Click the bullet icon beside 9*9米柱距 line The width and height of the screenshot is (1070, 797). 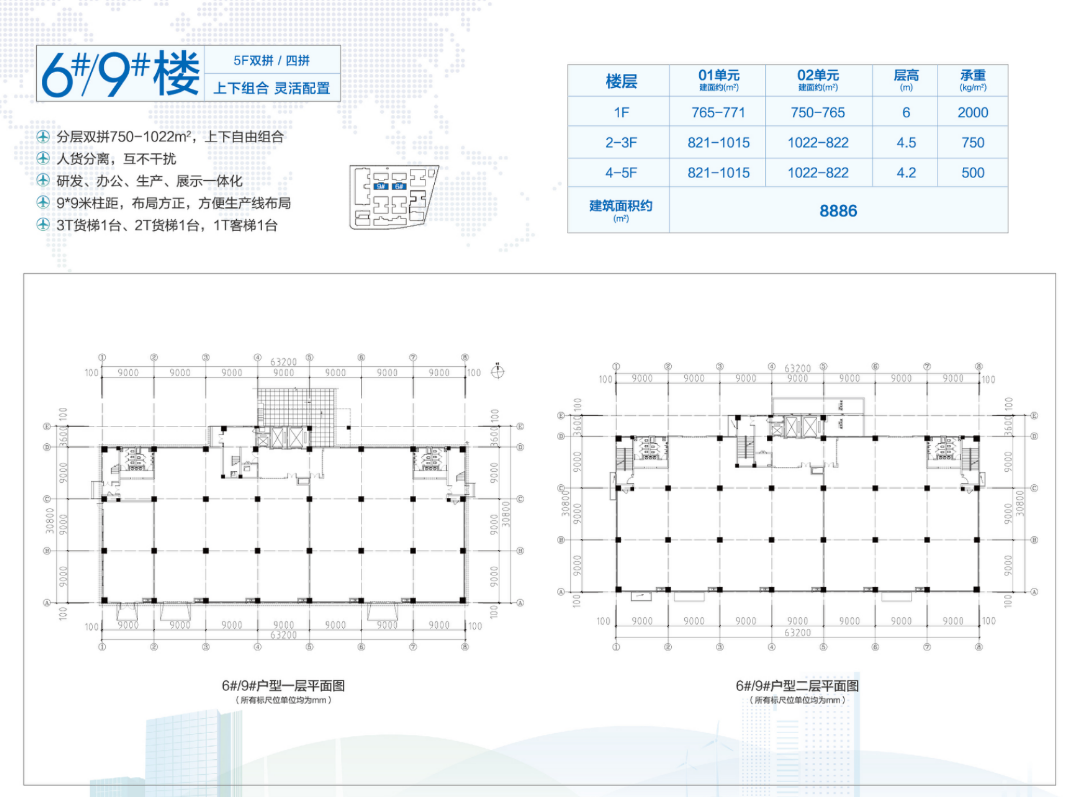tap(43, 203)
